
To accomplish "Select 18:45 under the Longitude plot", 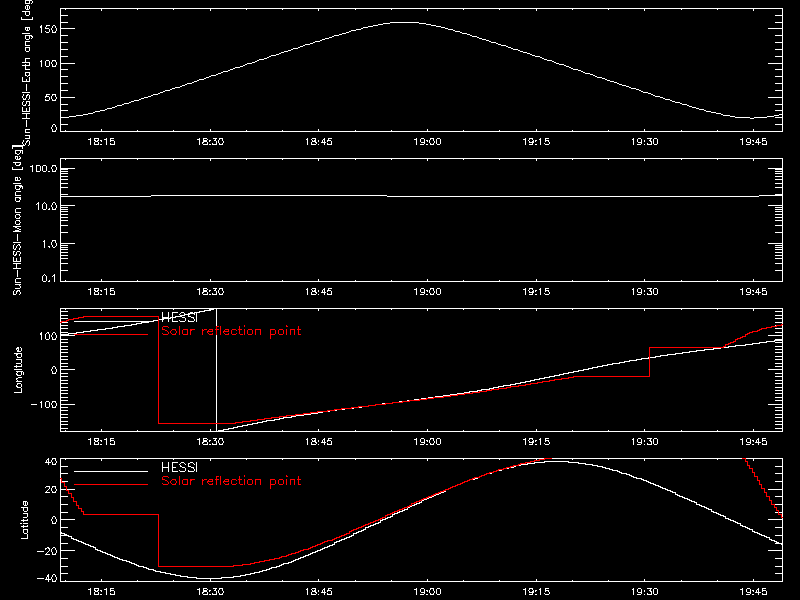I will pyautogui.click(x=318, y=442).
